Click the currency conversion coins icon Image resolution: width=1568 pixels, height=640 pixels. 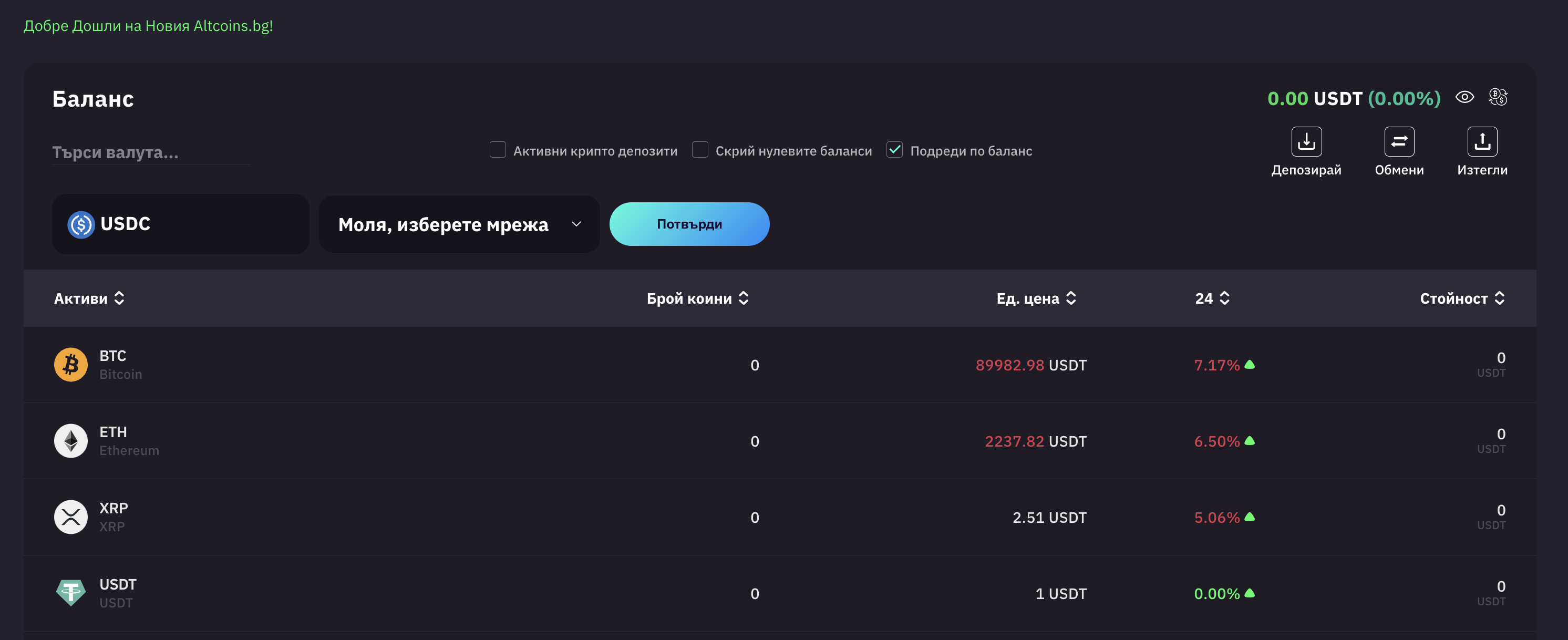1498,97
